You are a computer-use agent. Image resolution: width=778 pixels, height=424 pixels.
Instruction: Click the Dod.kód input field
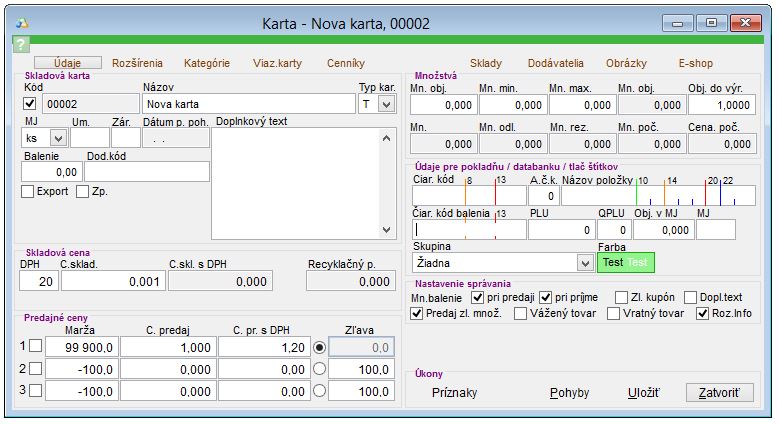(147, 172)
